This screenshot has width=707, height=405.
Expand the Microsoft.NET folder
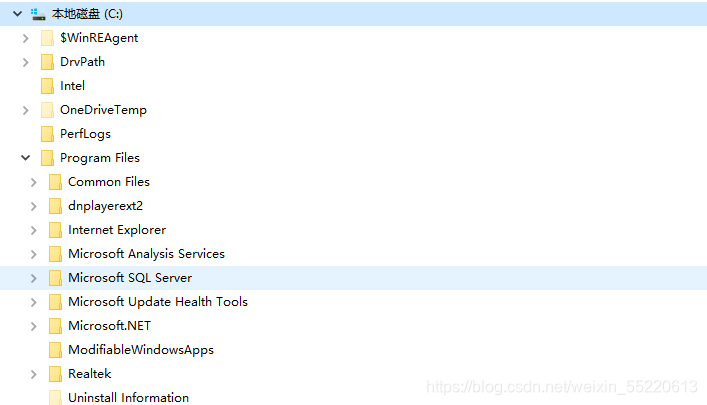[34, 326]
